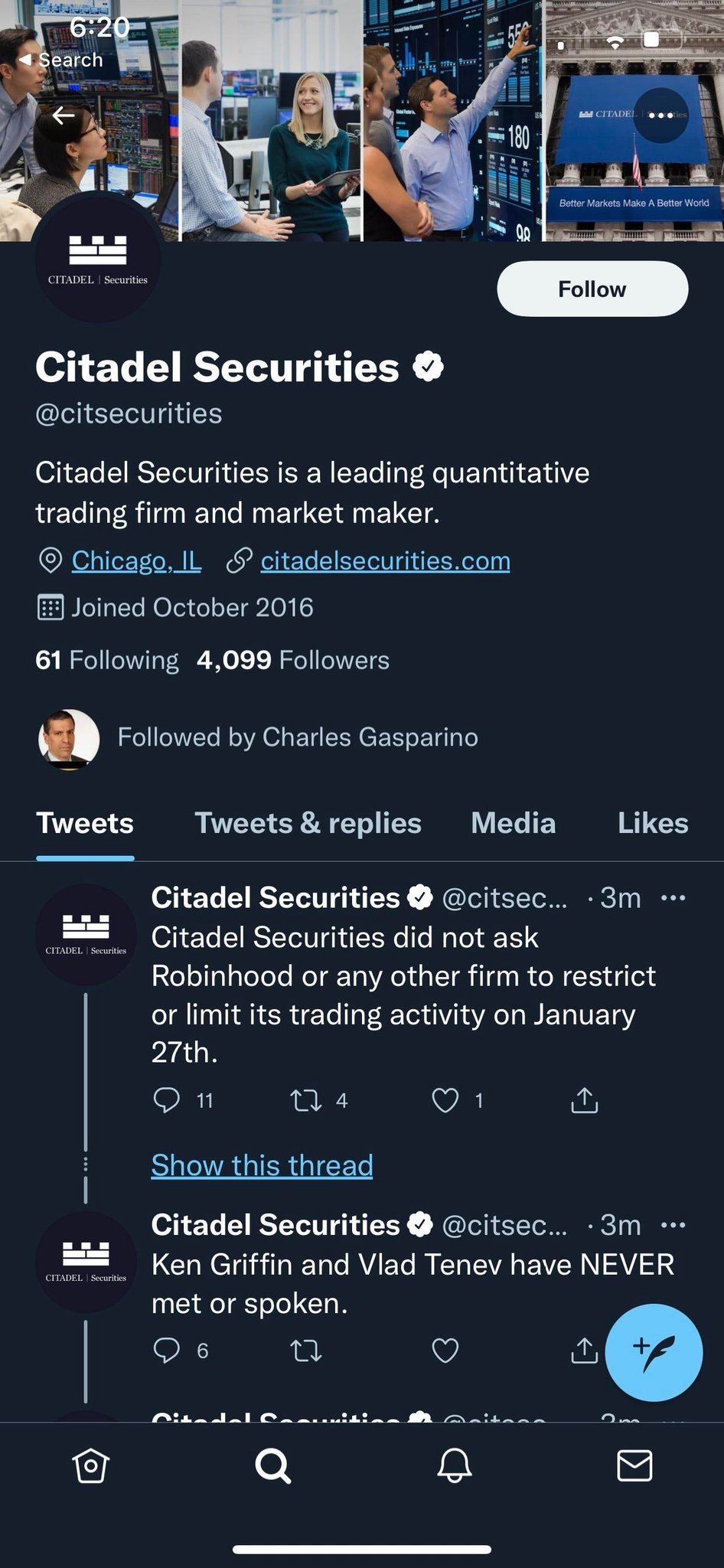The image size is (724, 1568).
Task: Tap the compose new tweet button
Action: point(653,1353)
